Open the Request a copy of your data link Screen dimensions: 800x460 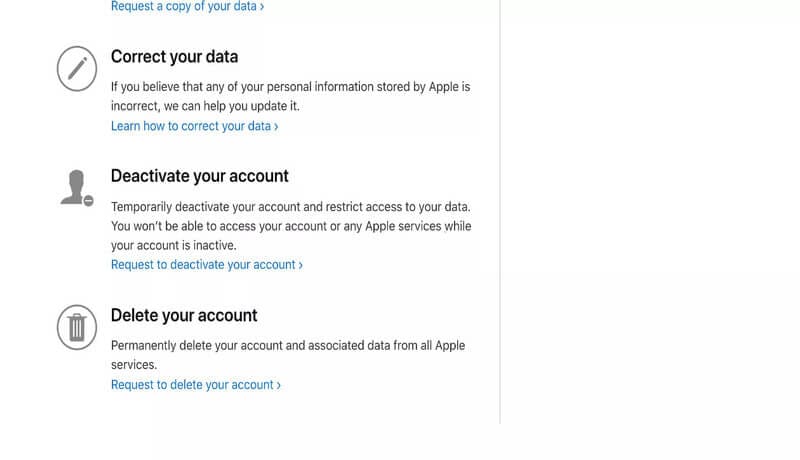tap(184, 6)
